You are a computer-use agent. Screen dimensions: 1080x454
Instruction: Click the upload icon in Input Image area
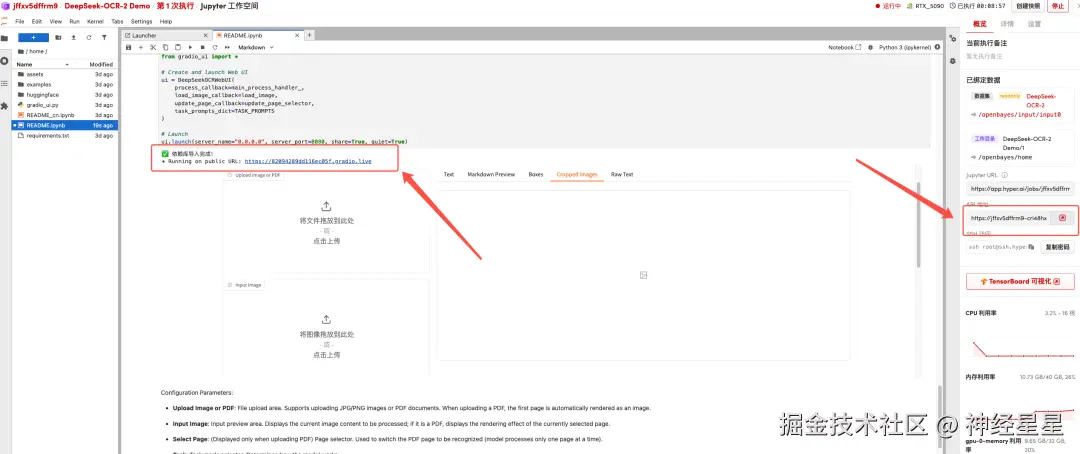[x=326, y=320]
